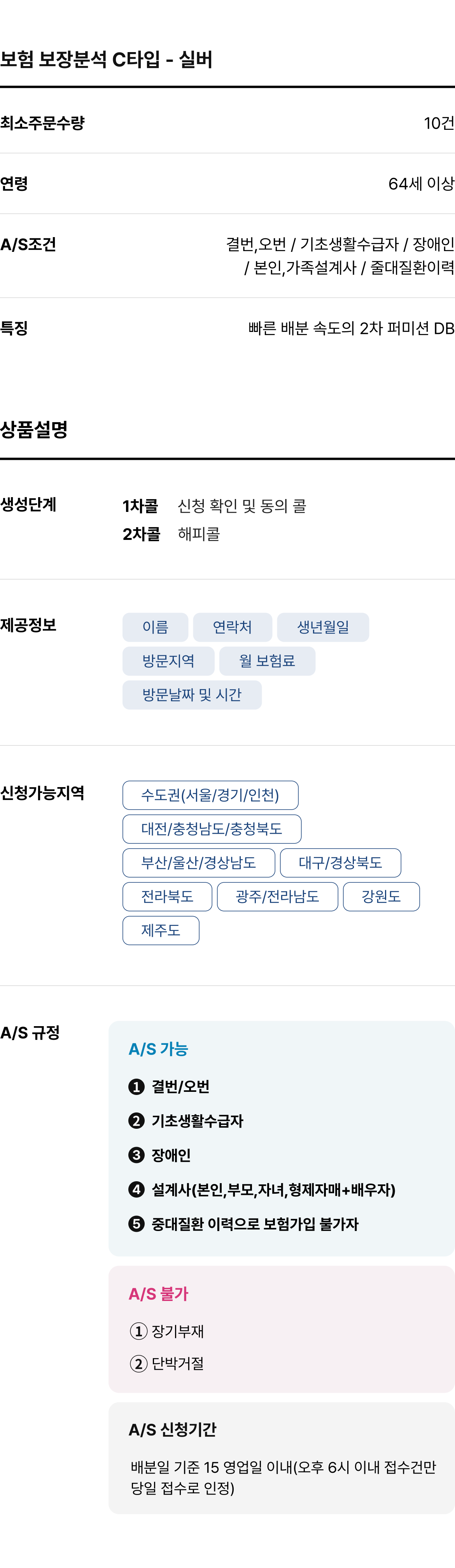Choose the 수도권(서울/경기/인천) region
Image resolution: width=455 pixels, height=1568 pixels.
(210, 795)
